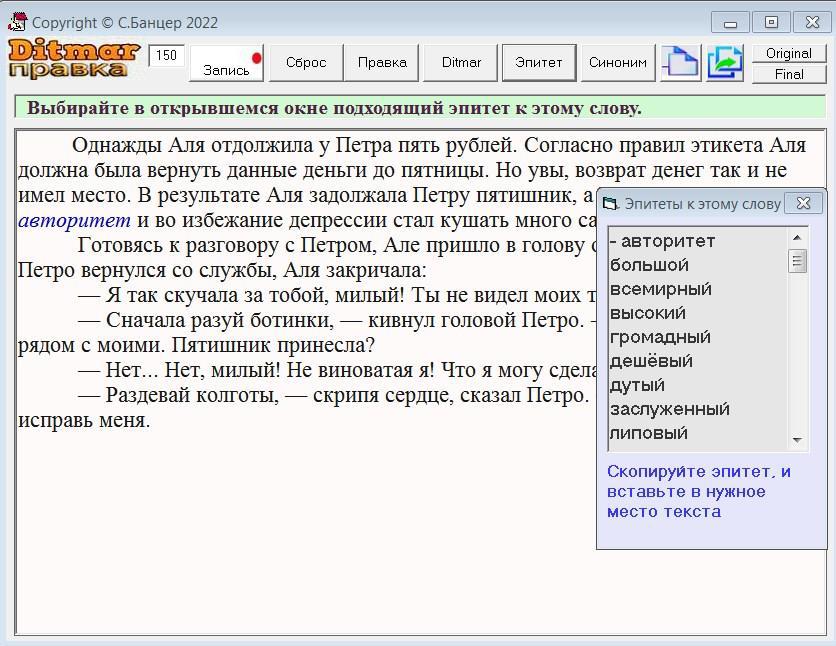Image resolution: width=836 pixels, height=646 pixels.
Task: Toggle the Эпитет mode button
Action: [538, 62]
